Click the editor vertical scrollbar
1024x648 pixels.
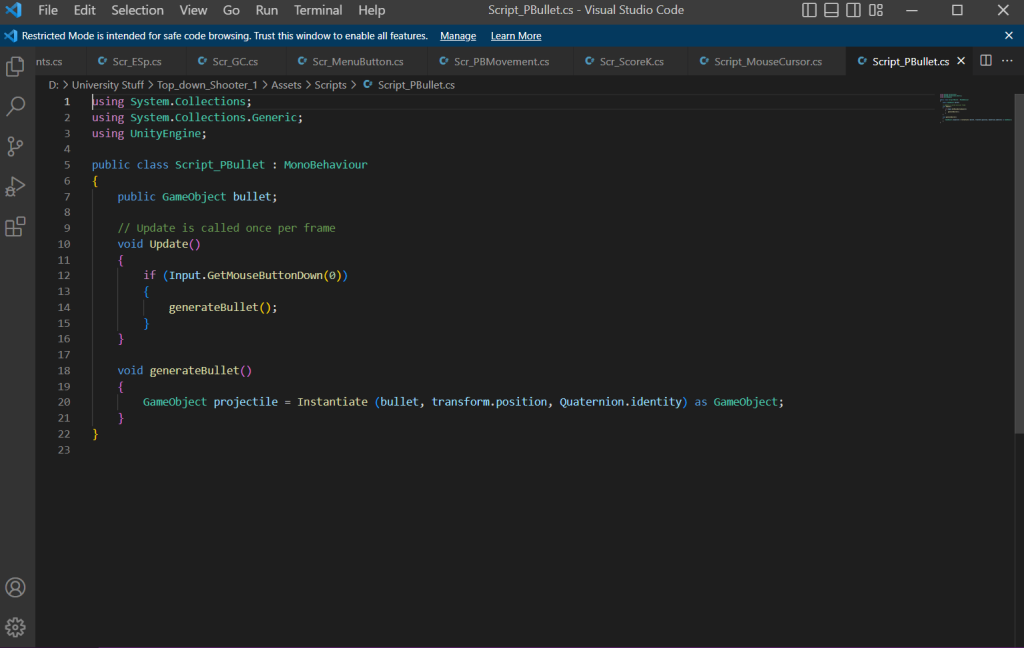[x=1019, y=260]
